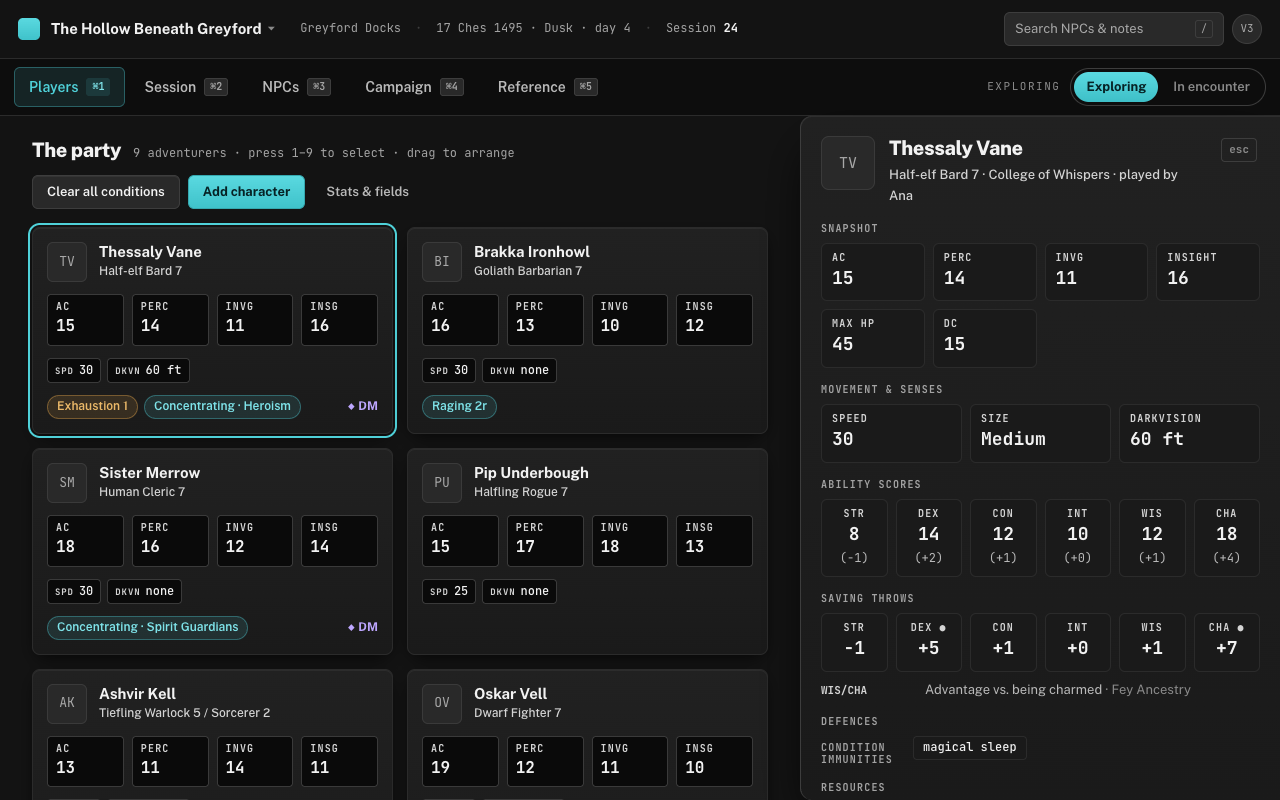Viewport: 1280px width, 800px height.
Task: Click Clear all conditions button
Action: click(x=106, y=192)
